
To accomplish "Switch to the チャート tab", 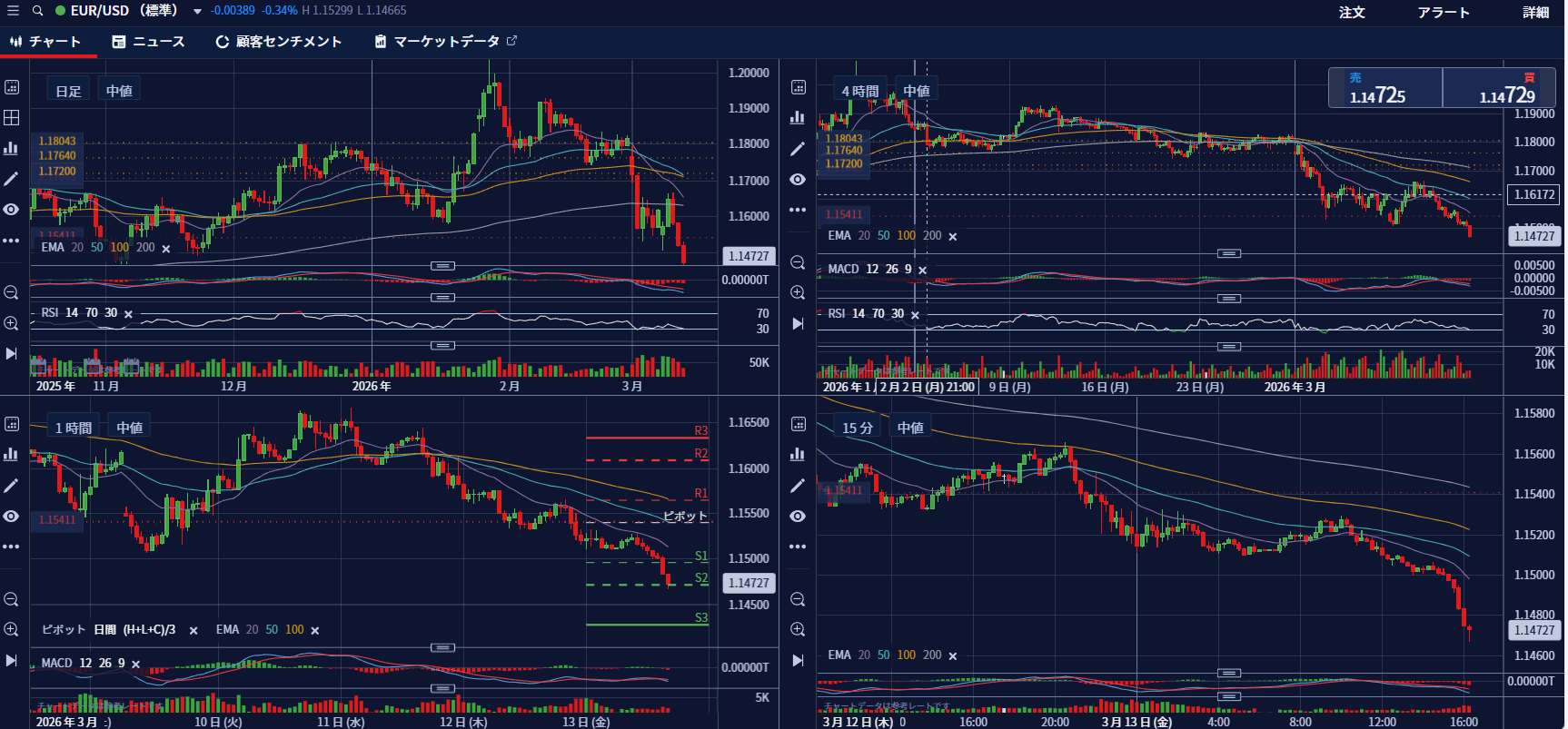I will (46, 42).
